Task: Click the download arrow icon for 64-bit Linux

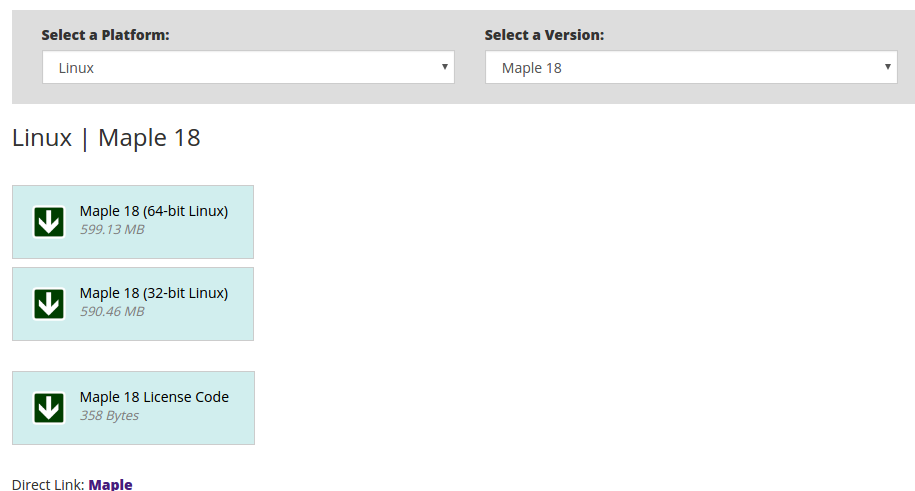Action: (x=49, y=222)
